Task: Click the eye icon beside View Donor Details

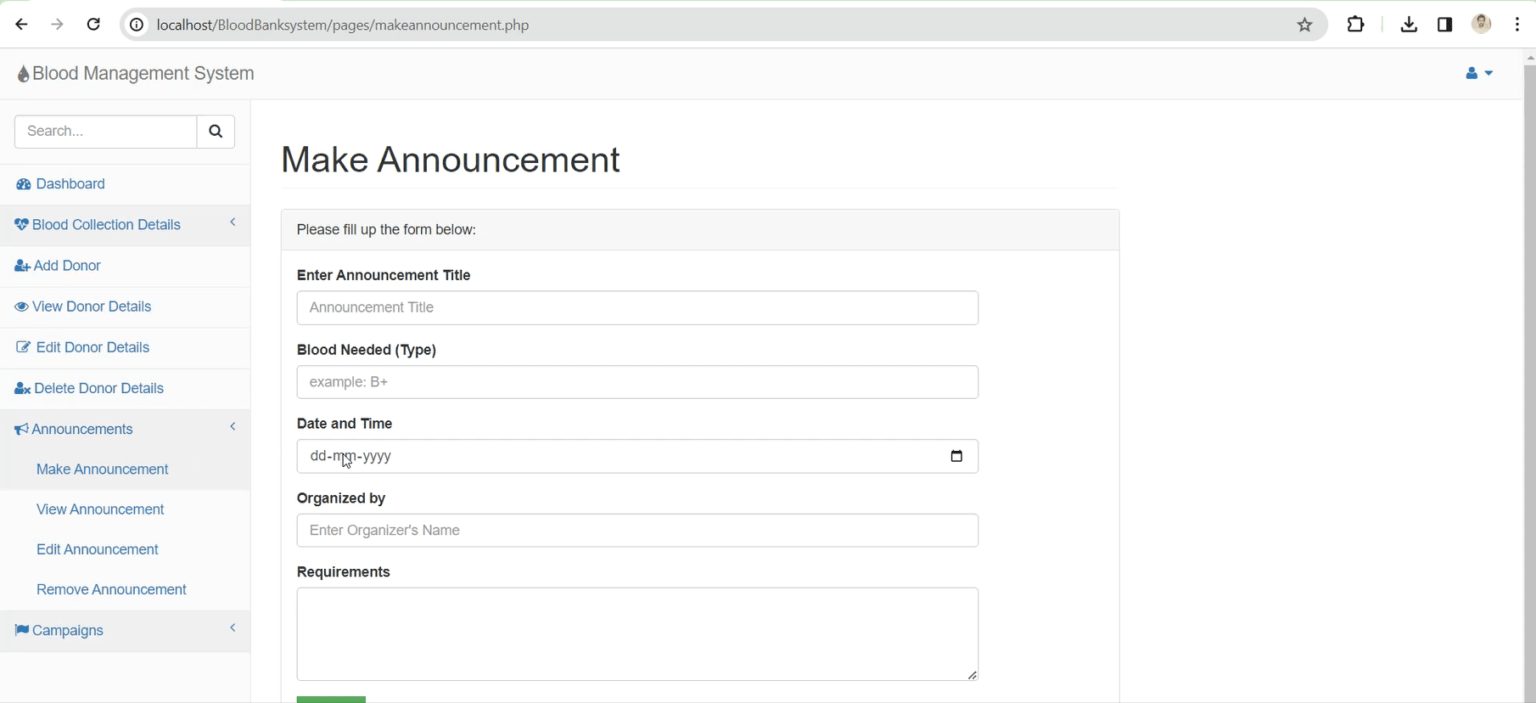Action: [21, 306]
